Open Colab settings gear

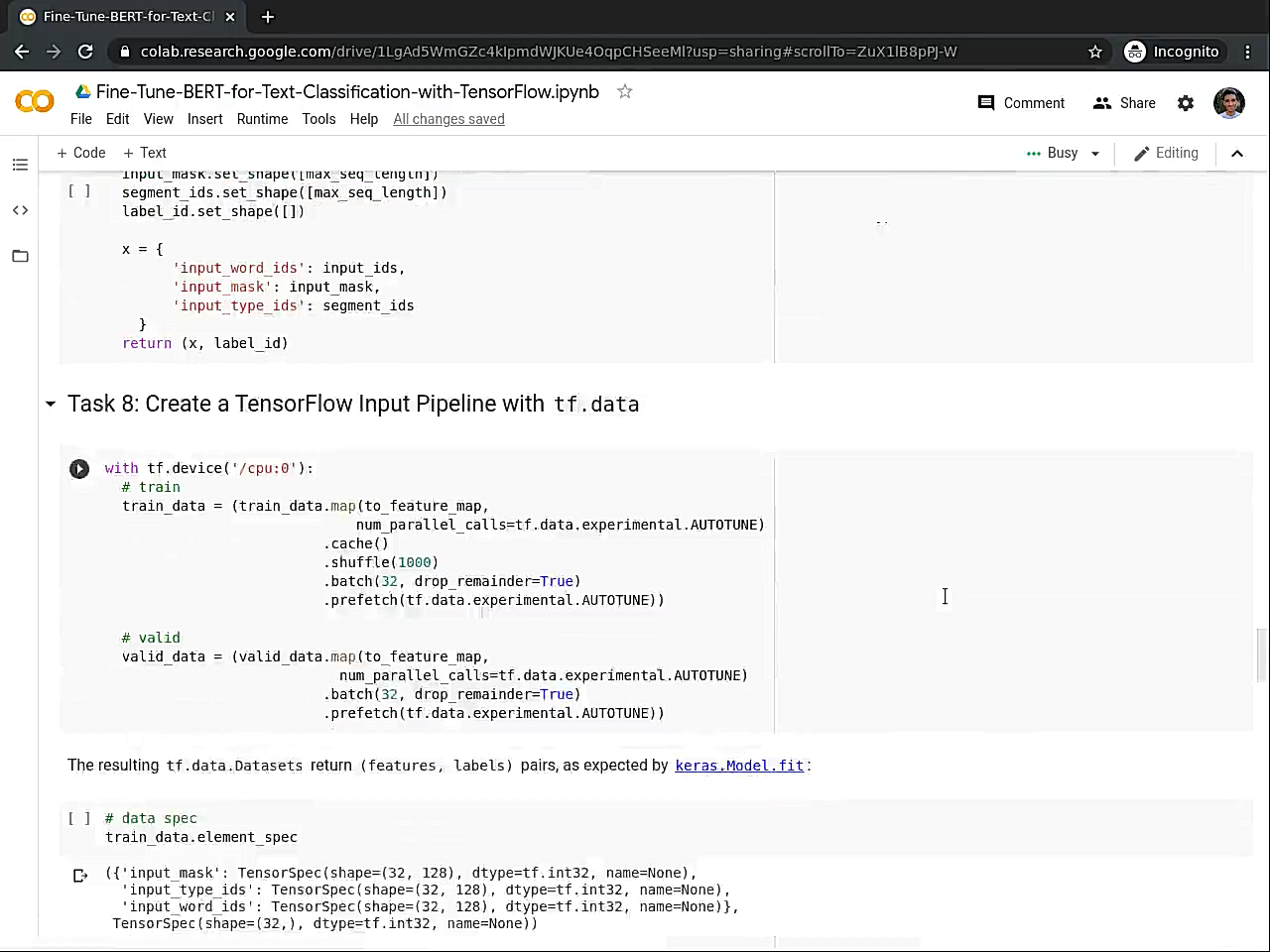pyautogui.click(x=1186, y=103)
